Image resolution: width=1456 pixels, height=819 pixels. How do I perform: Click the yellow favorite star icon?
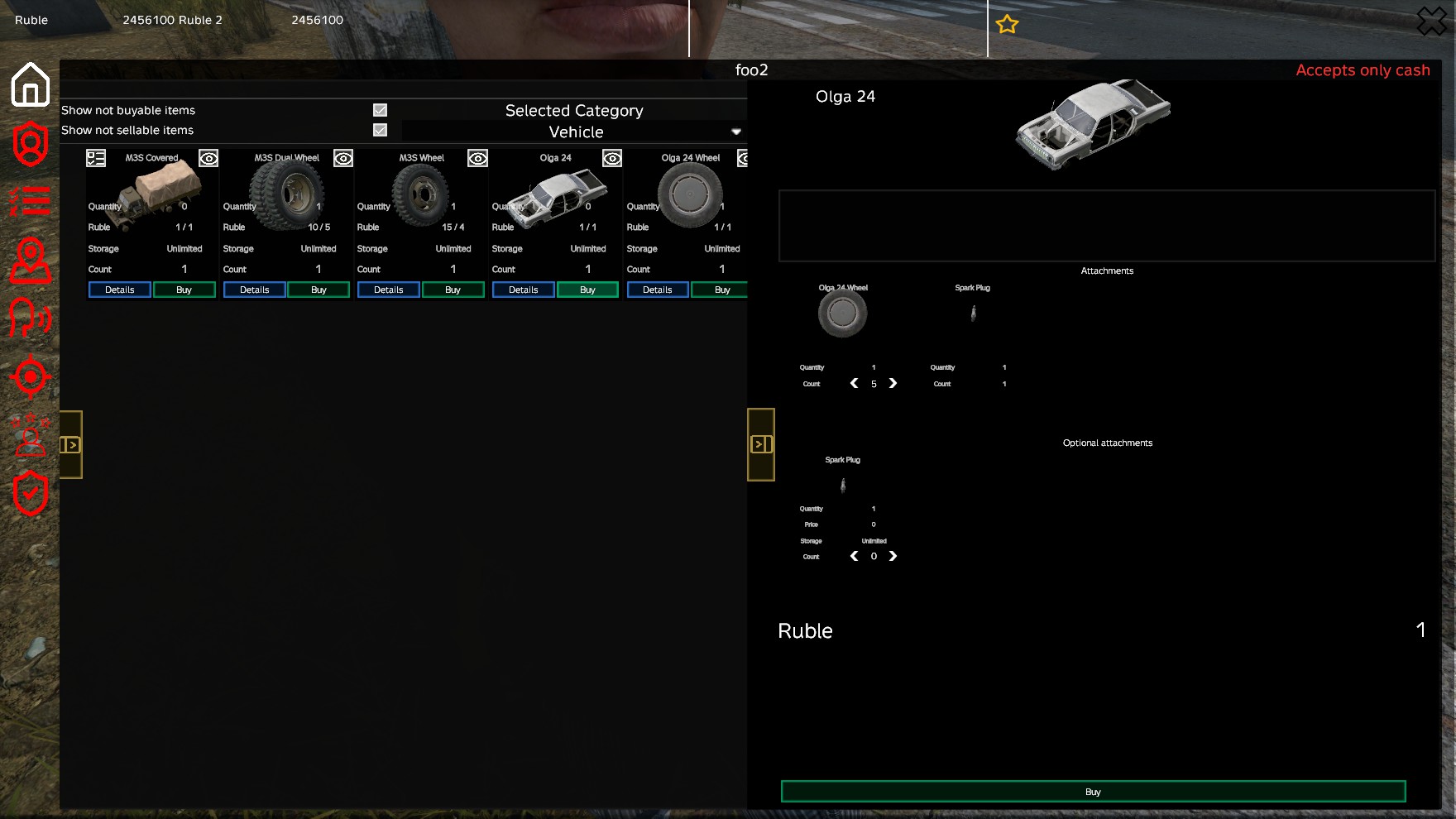coord(1007,24)
